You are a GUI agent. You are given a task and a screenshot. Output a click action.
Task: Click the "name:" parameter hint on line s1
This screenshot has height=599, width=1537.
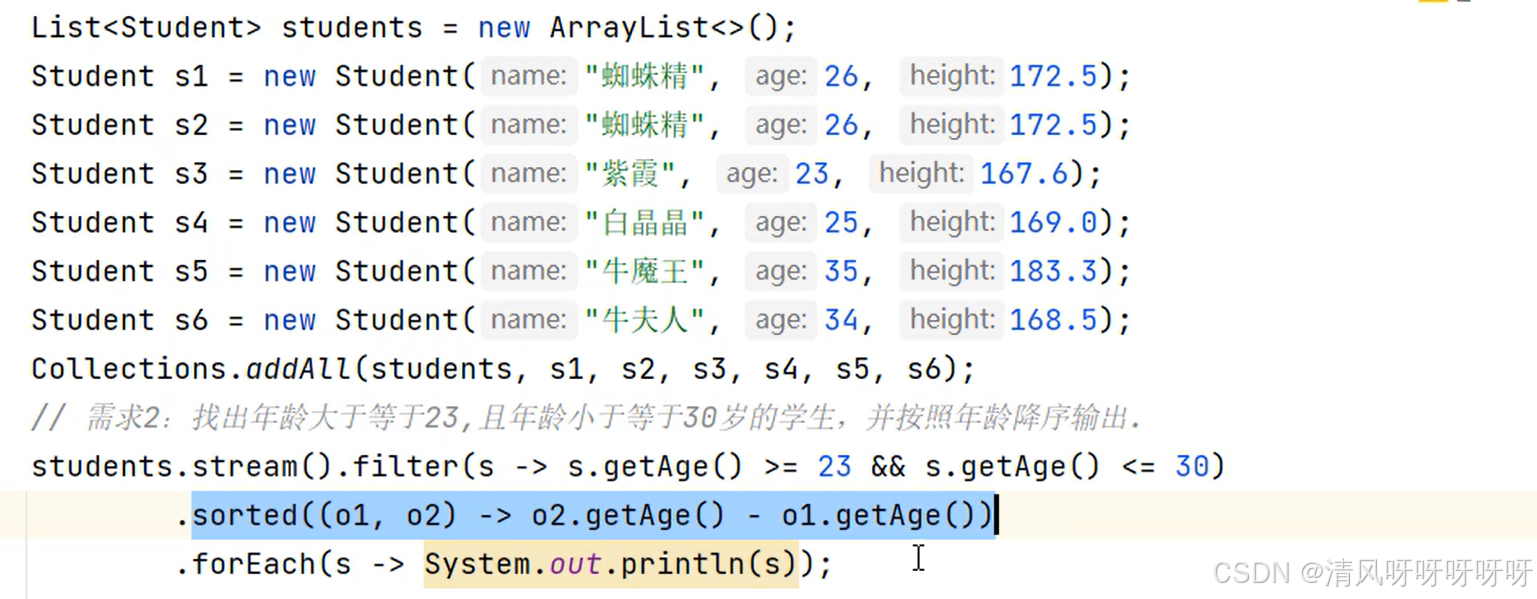(529, 76)
